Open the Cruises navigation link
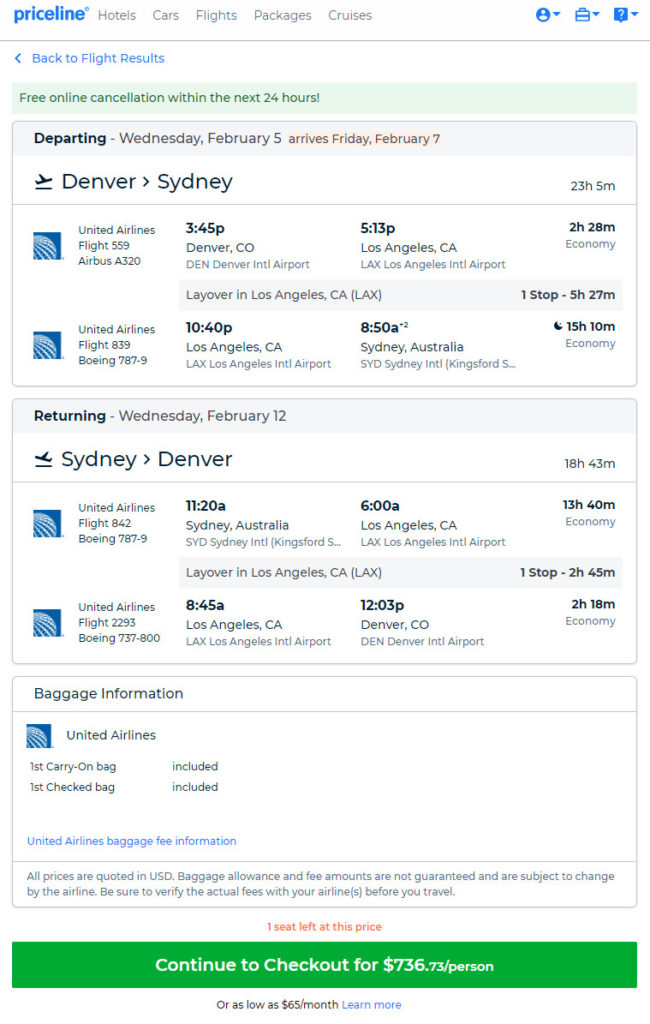The height and width of the screenshot is (1024, 650). coord(350,15)
